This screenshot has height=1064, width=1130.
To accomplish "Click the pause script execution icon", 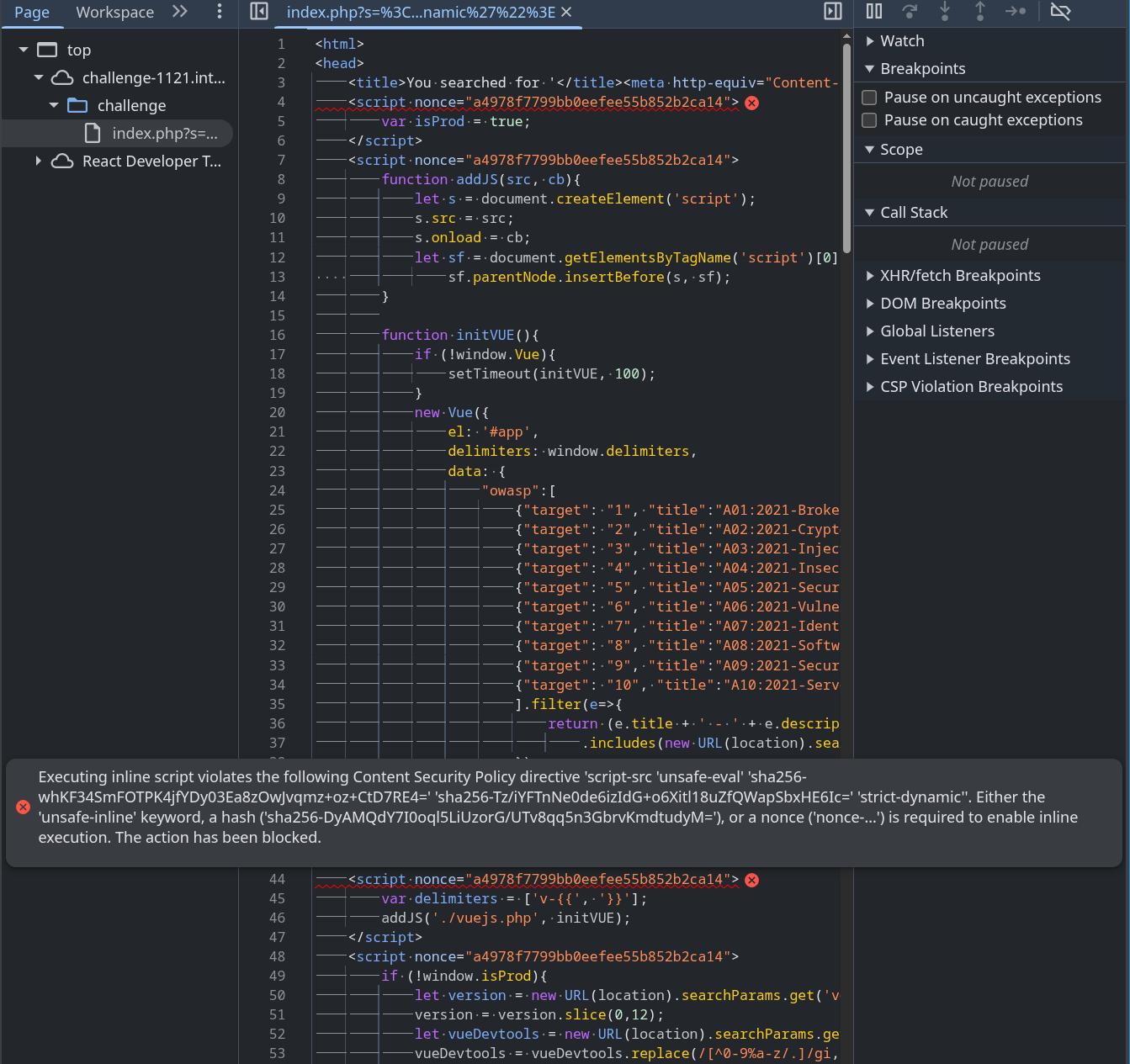I will point(874,12).
